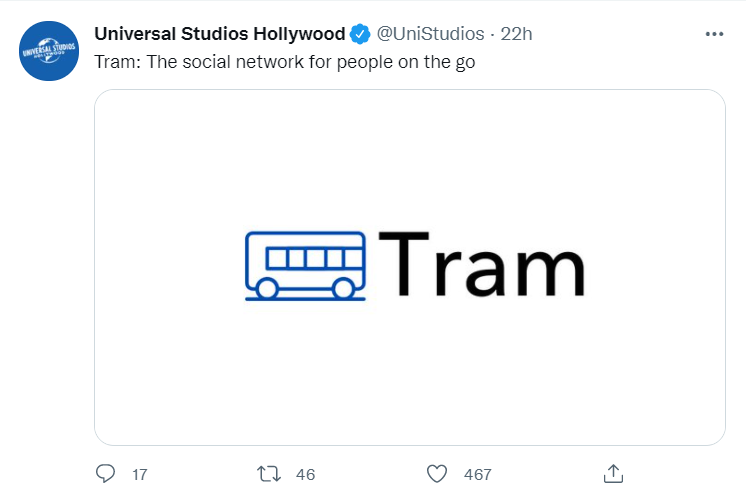747x498 pixels.
Task: Click the retweet count 46
Action: [306, 474]
